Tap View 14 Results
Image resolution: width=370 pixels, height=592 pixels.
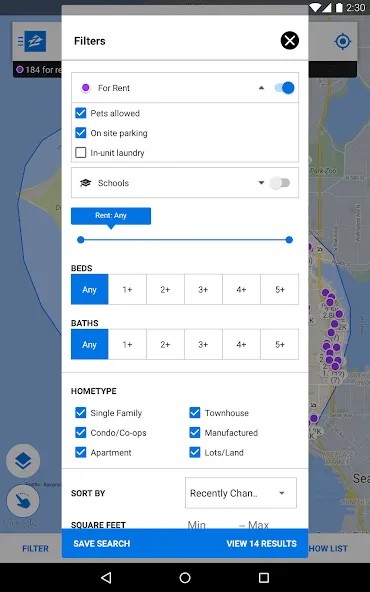click(261, 544)
